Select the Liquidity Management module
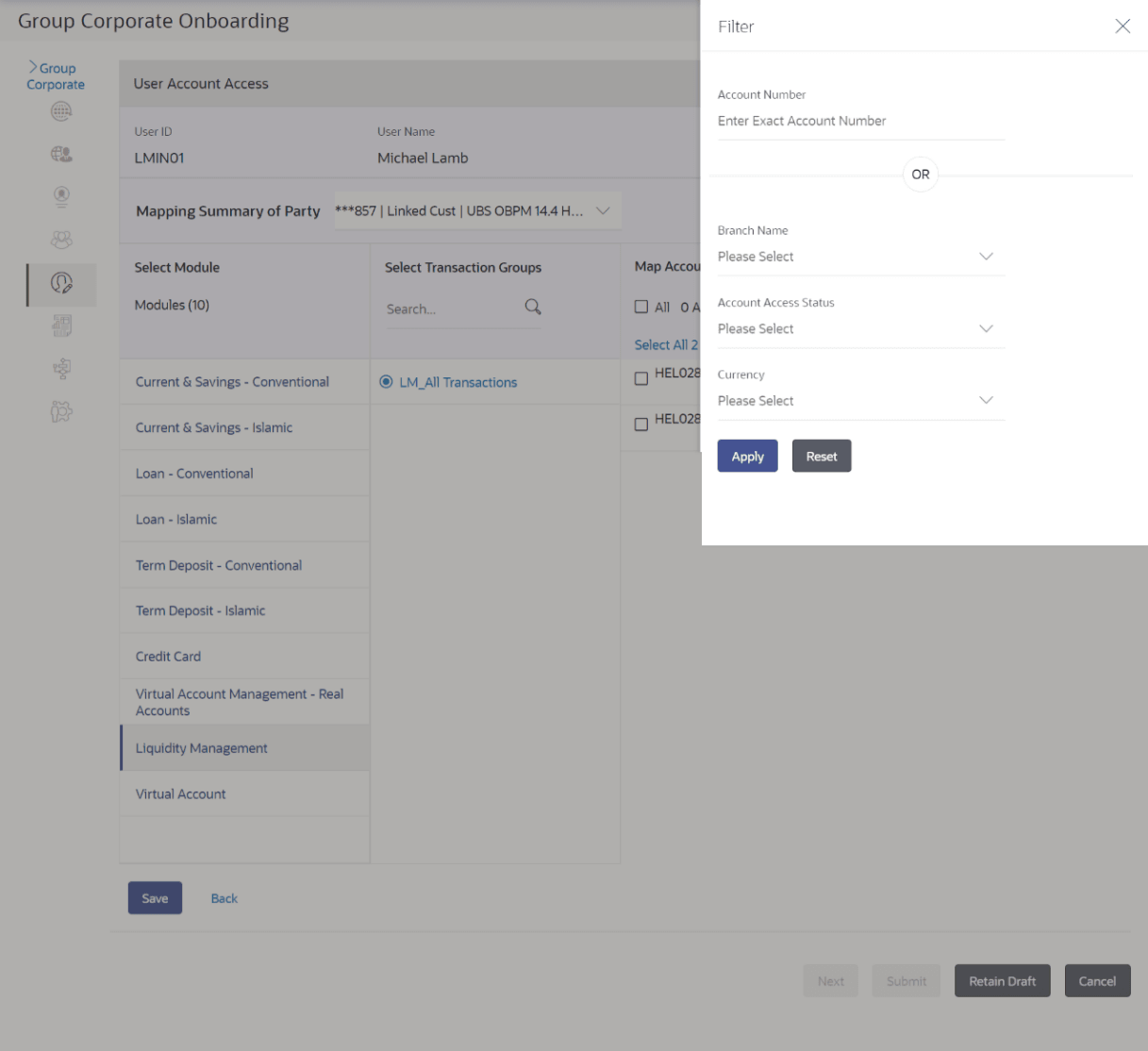The image size is (1148, 1051). [x=202, y=748]
